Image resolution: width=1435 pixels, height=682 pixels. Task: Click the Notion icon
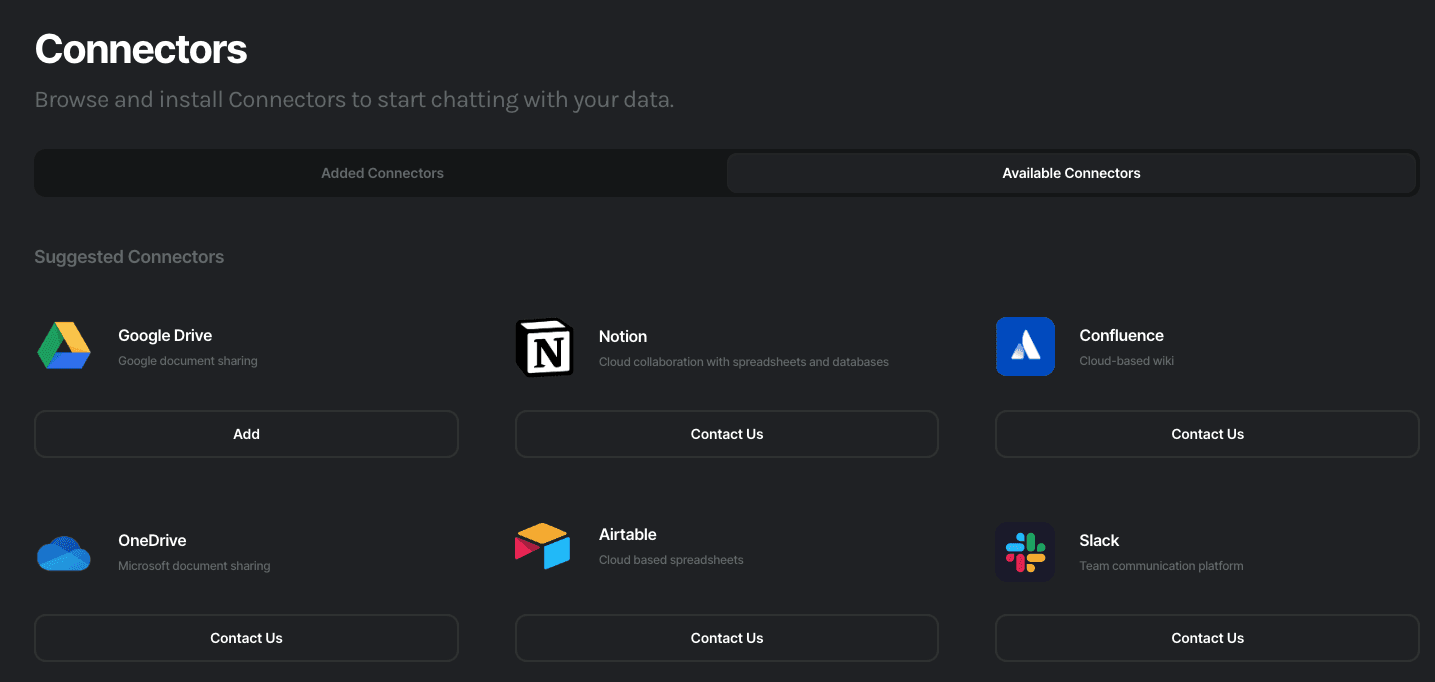(544, 347)
